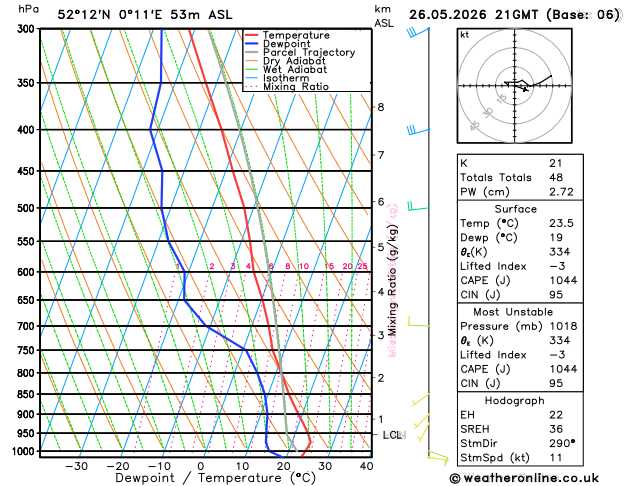629x486 pixels.
Task: Click the 'Surface' section heading
Action: [x=516, y=209]
